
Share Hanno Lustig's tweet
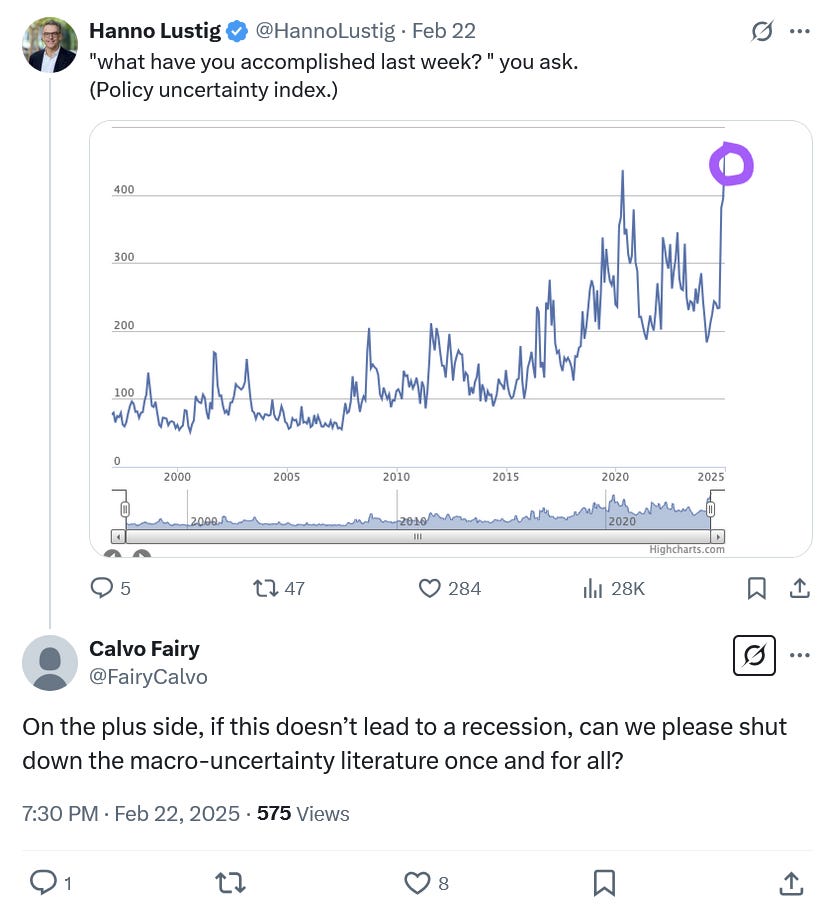pos(799,589)
